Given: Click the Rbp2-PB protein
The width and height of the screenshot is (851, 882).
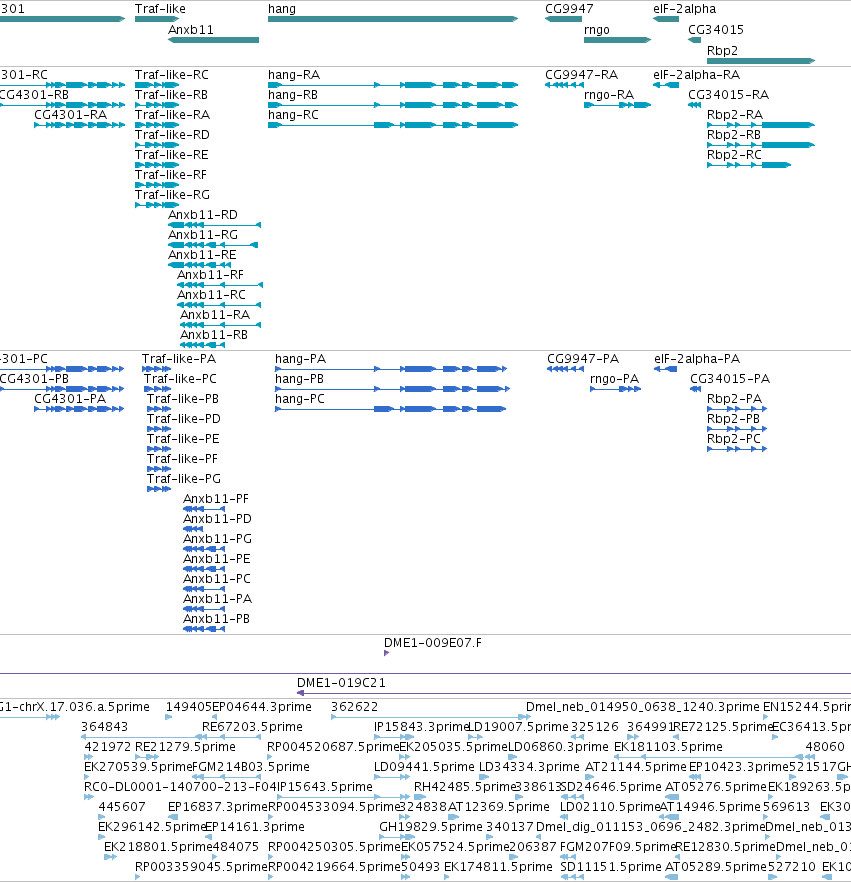Looking at the screenshot, I should (x=737, y=429).
